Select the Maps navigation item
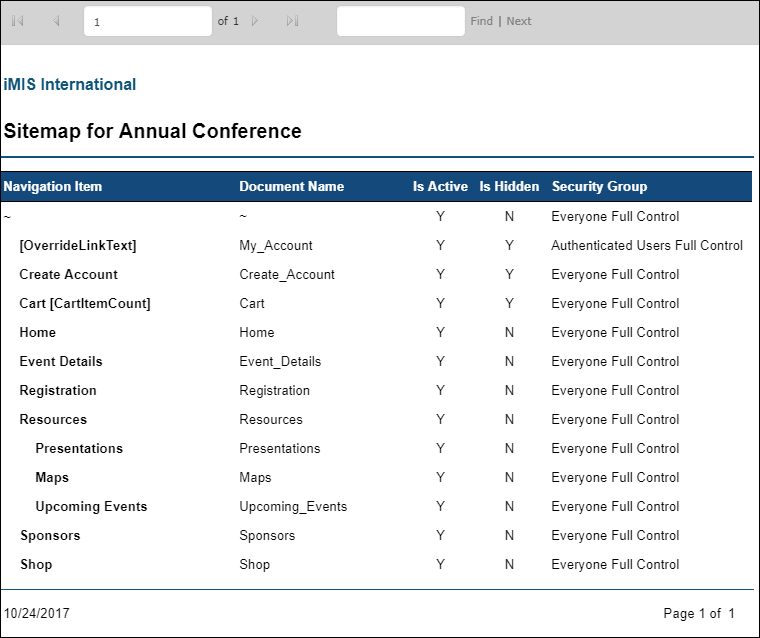760x638 pixels. click(x=52, y=478)
